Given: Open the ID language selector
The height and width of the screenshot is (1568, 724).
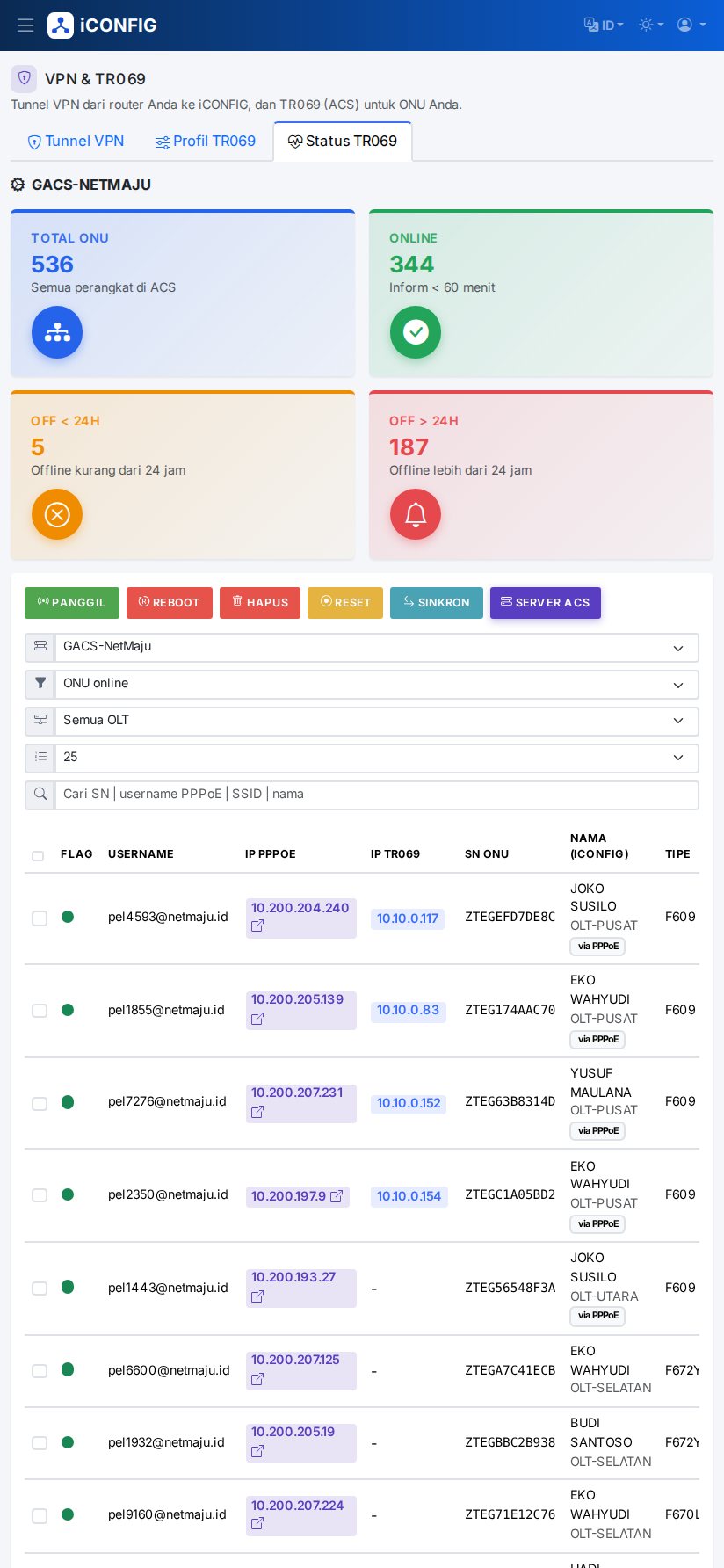Looking at the screenshot, I should 604,25.
